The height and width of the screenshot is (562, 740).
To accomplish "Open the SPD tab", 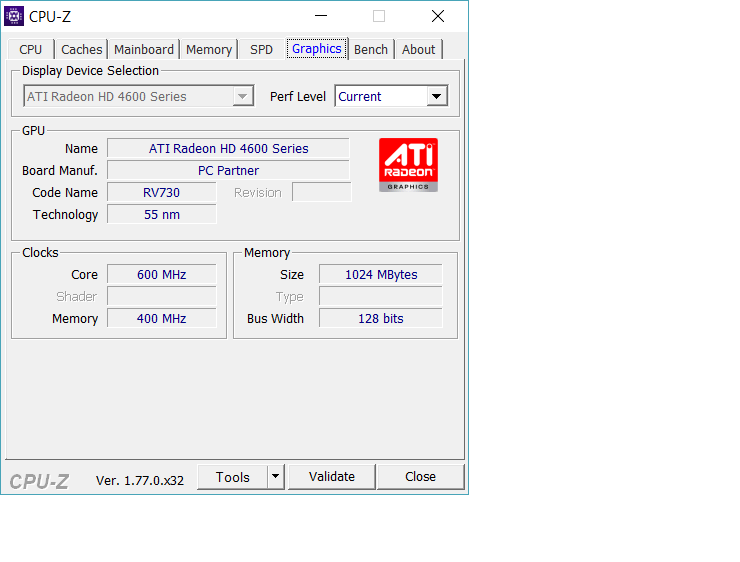I will [x=261, y=50].
